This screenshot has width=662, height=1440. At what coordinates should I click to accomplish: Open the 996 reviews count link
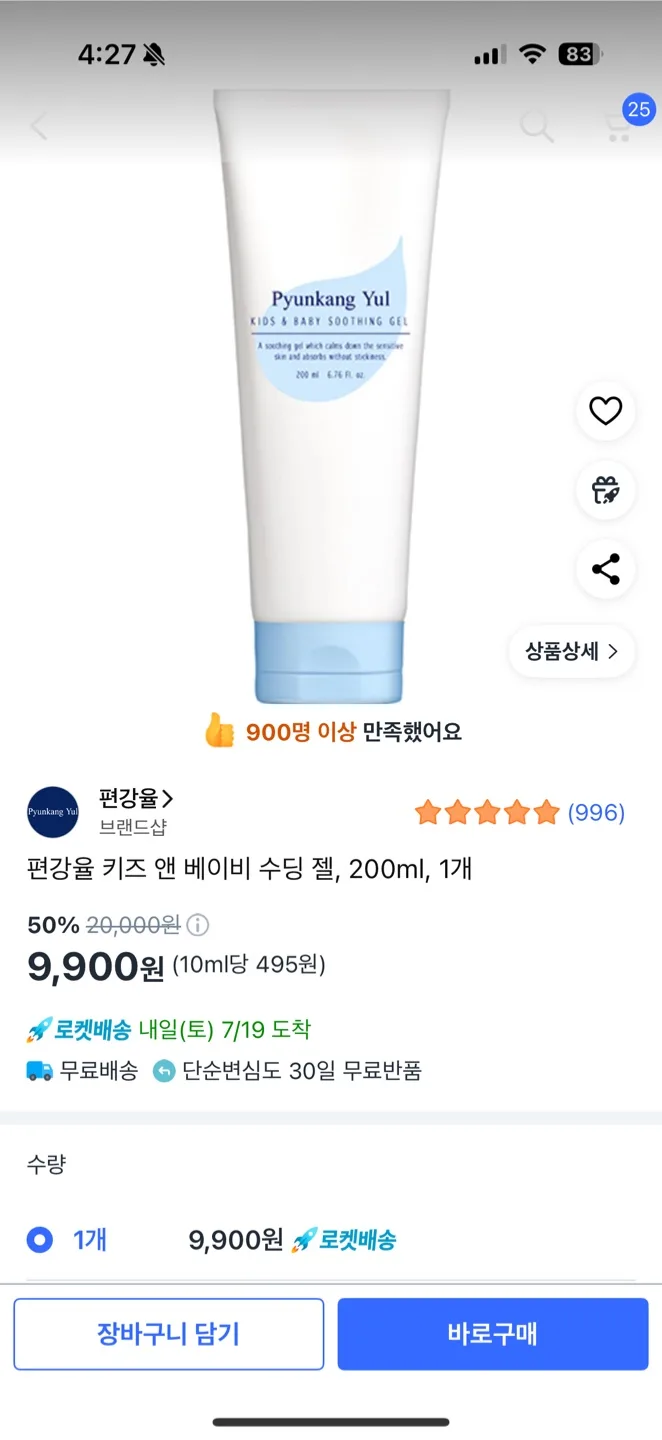pos(596,813)
